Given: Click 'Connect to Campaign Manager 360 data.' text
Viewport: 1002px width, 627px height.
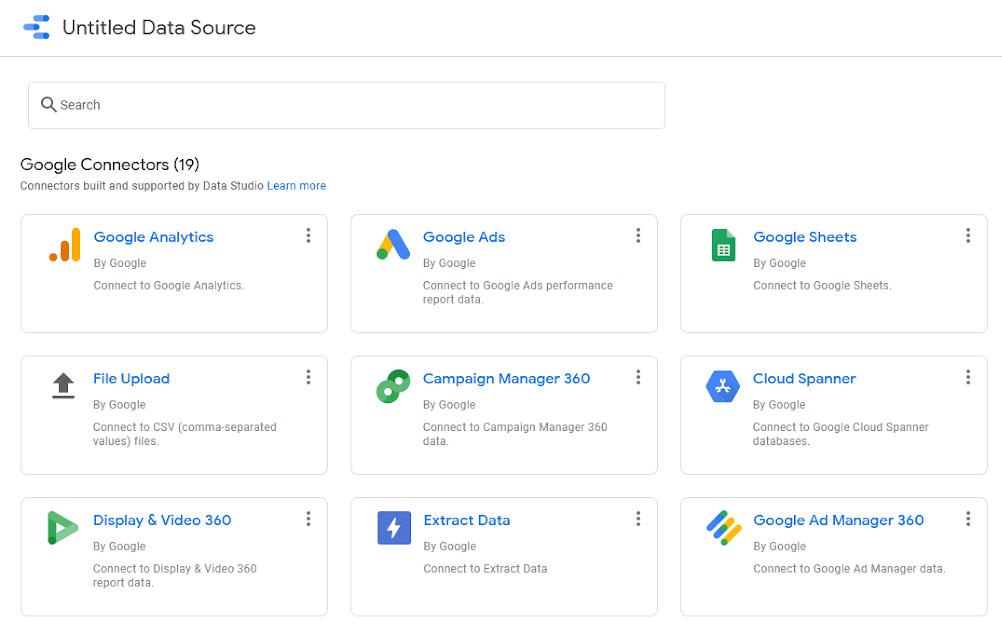Looking at the screenshot, I should pyautogui.click(x=515, y=434).
